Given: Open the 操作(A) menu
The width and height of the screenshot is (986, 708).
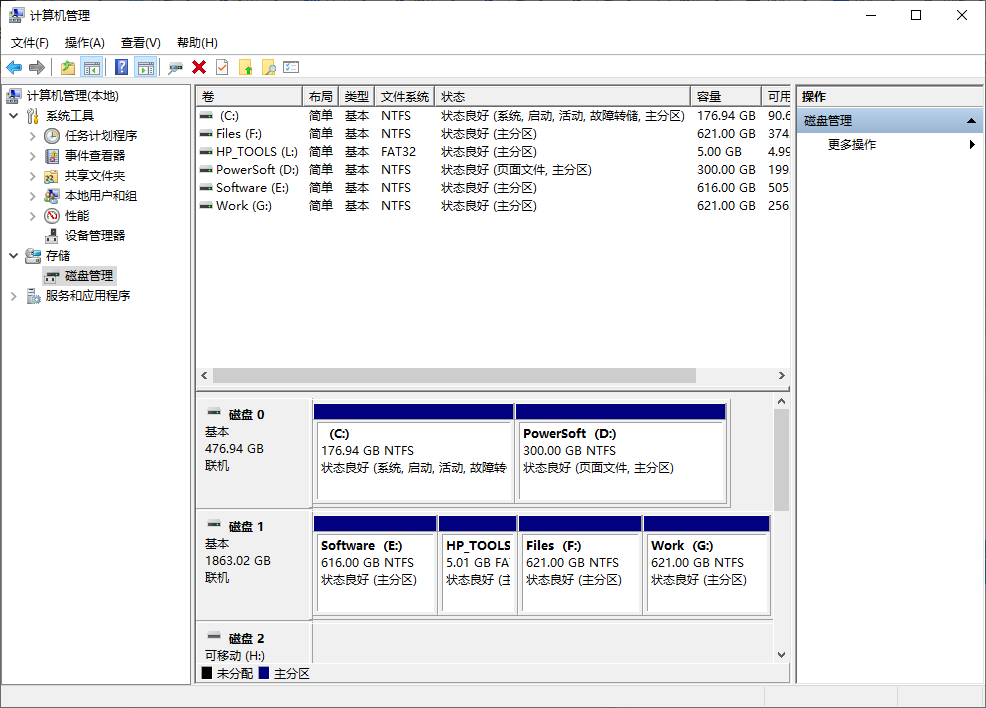Looking at the screenshot, I should (x=85, y=43).
